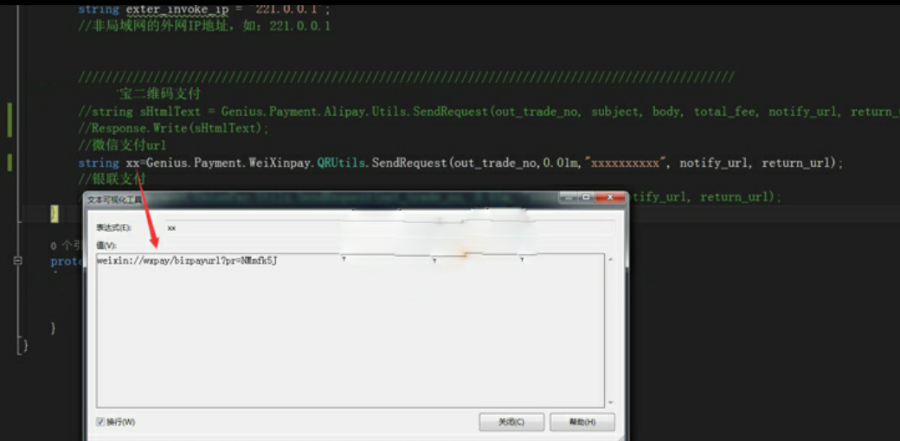The image size is (900, 441).
Task: Click the QRUtils identifier in the WeiXinpay line
Action: [342, 163]
